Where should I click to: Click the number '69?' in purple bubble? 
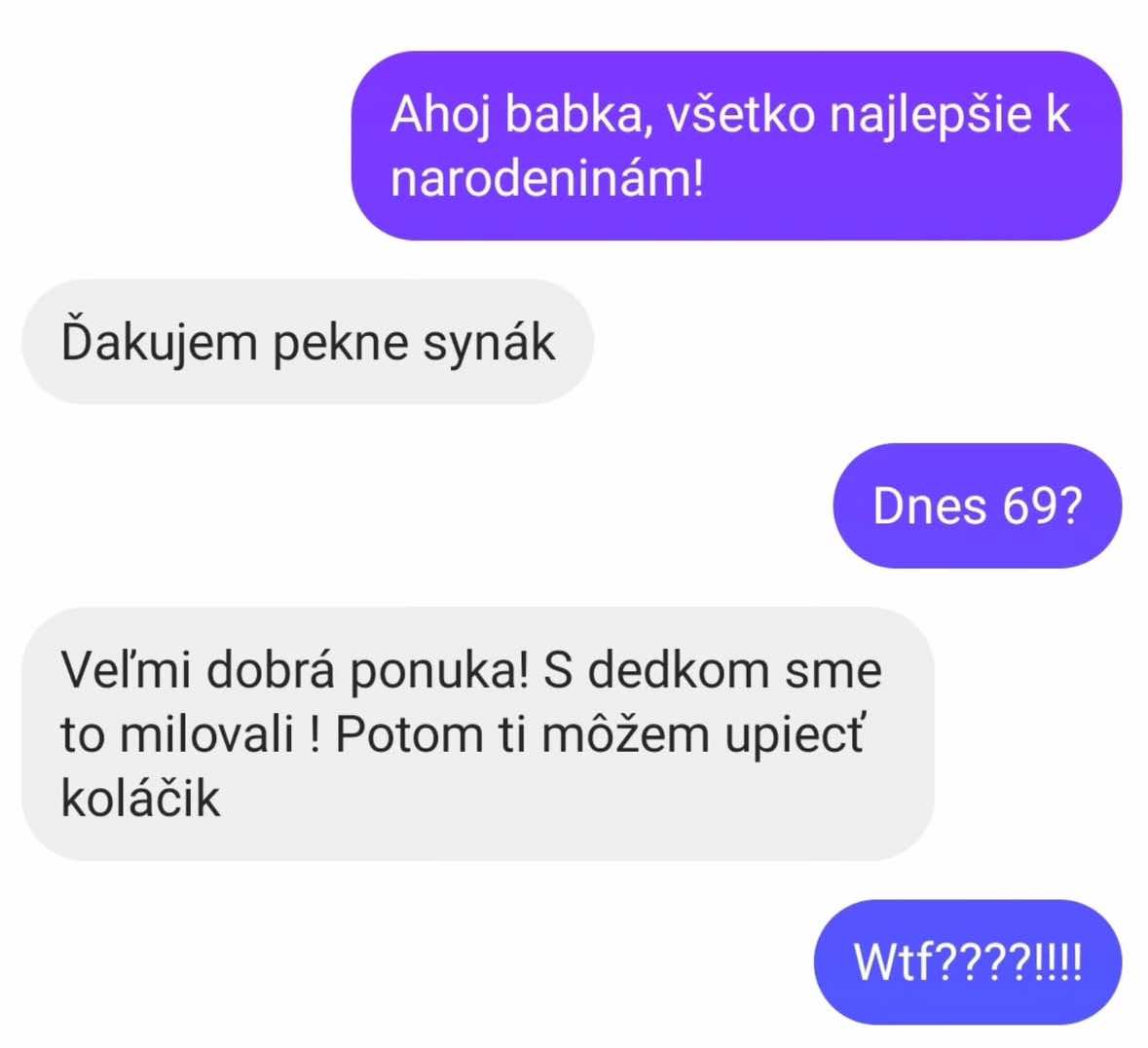tap(1042, 506)
